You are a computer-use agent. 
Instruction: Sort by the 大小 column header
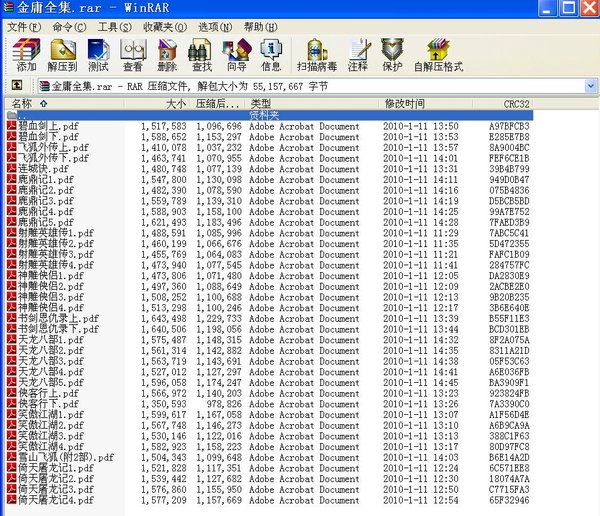click(157, 104)
